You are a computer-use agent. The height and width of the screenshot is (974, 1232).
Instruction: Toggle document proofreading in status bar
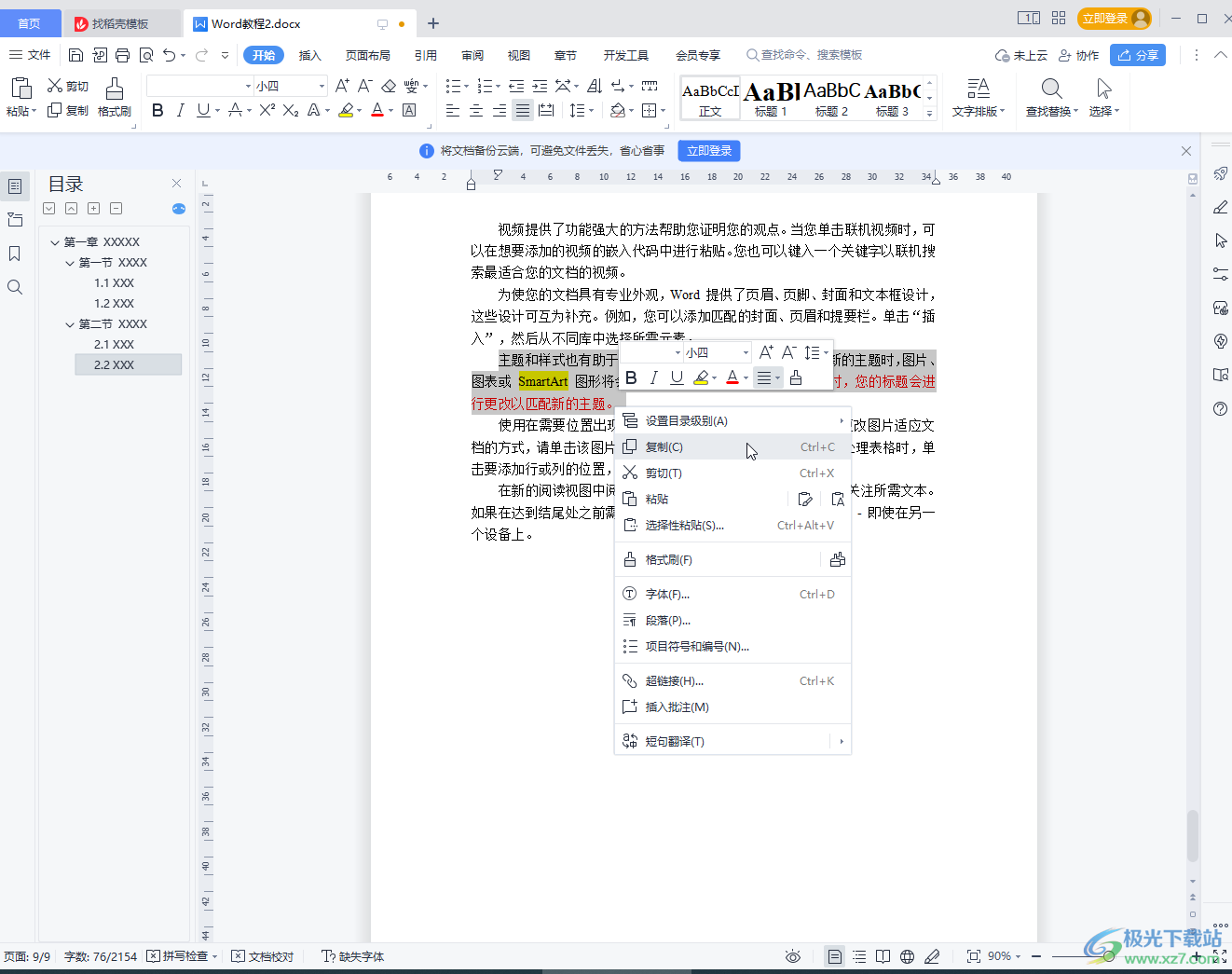(x=263, y=956)
